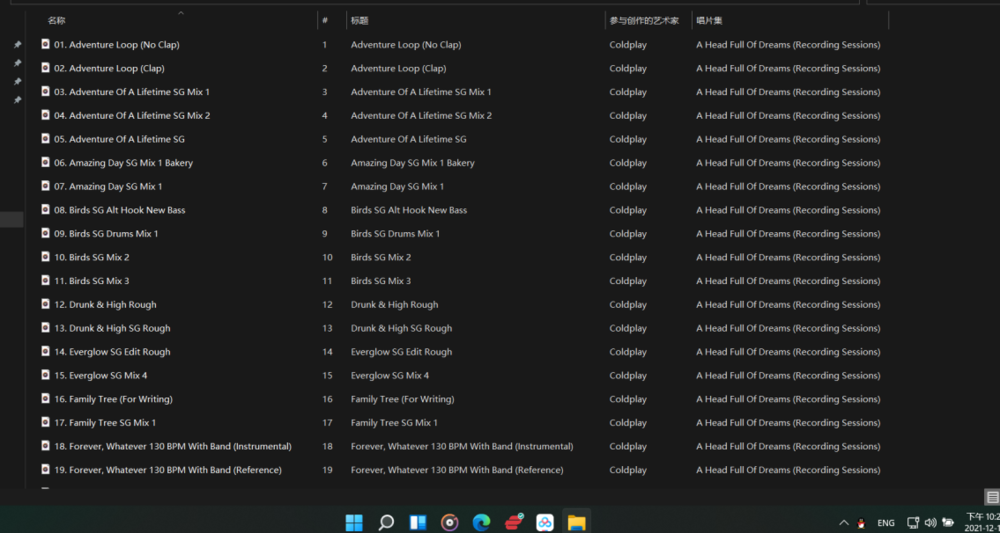Select file 07. Amazing Day SG Mix 1
1000x533 pixels.
tap(108, 186)
